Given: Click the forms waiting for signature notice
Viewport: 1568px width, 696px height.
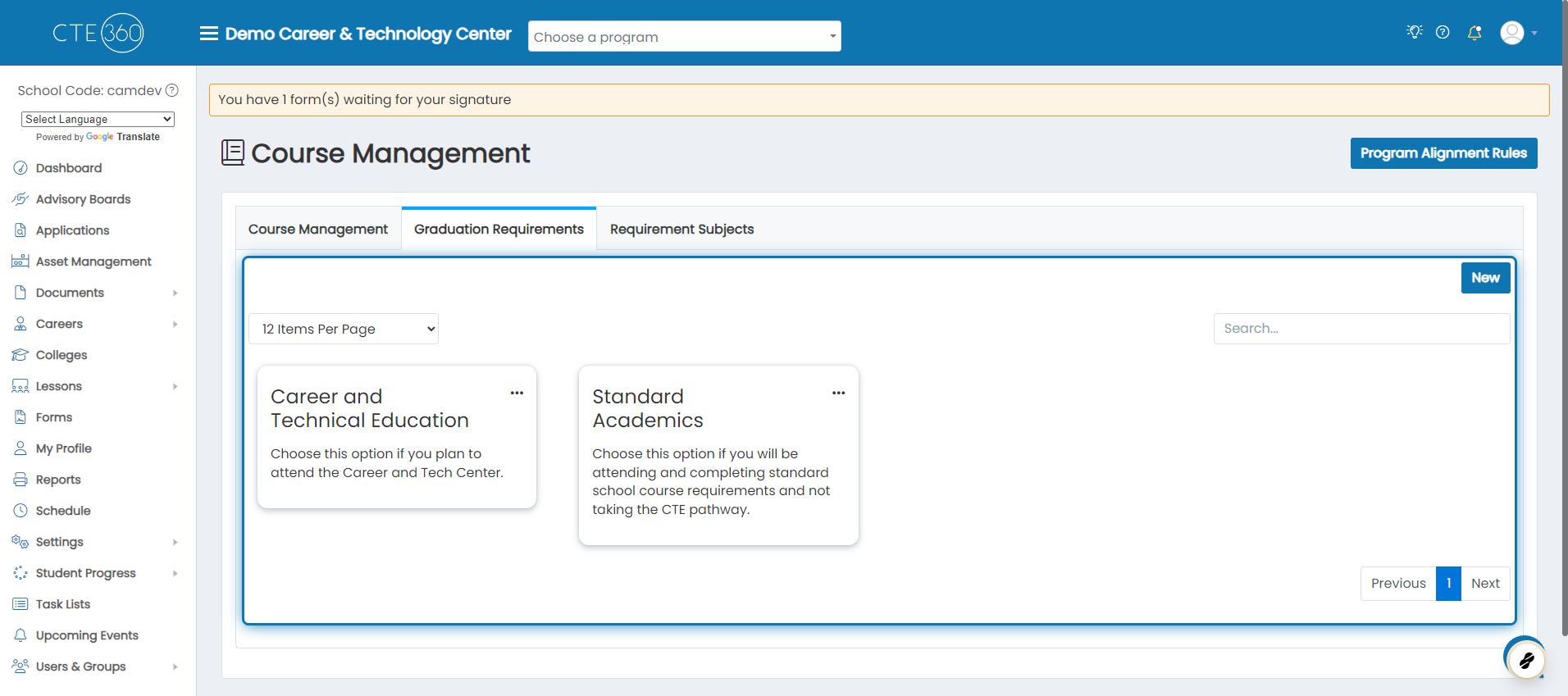Looking at the screenshot, I should pyautogui.click(x=879, y=99).
